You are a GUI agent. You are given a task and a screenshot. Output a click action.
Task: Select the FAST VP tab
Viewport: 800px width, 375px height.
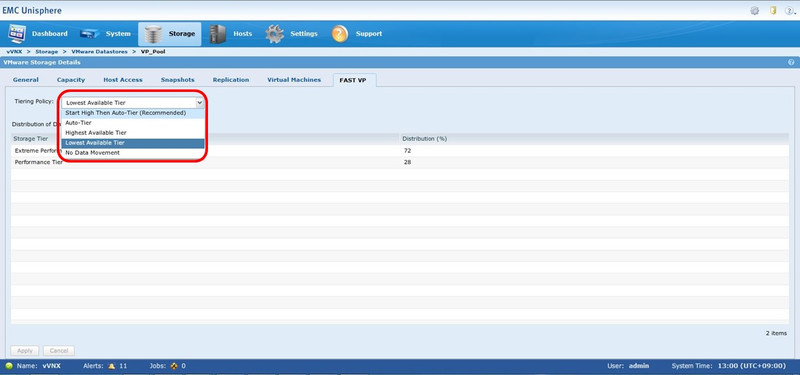[x=354, y=80]
